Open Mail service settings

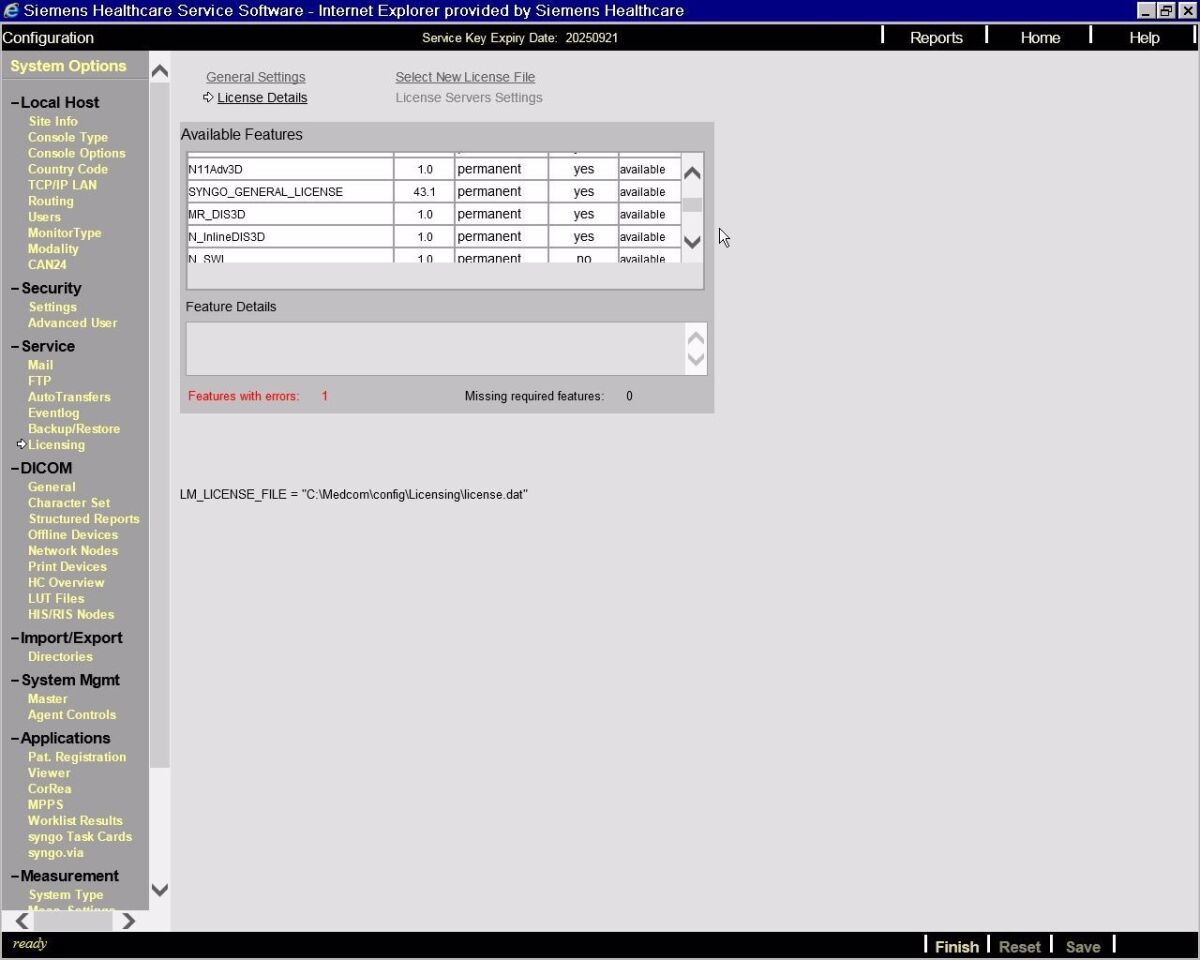[x=40, y=365]
